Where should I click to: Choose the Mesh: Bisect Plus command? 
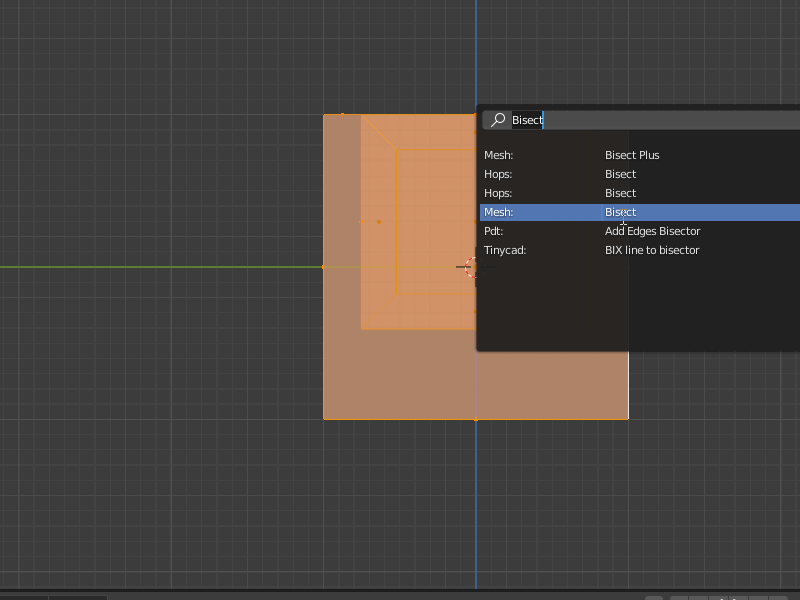click(x=633, y=155)
